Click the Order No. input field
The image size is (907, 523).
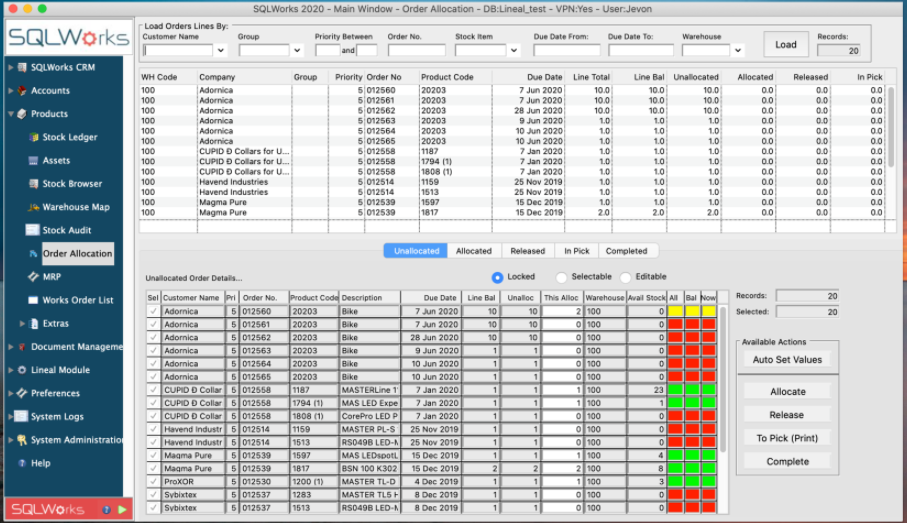point(416,50)
